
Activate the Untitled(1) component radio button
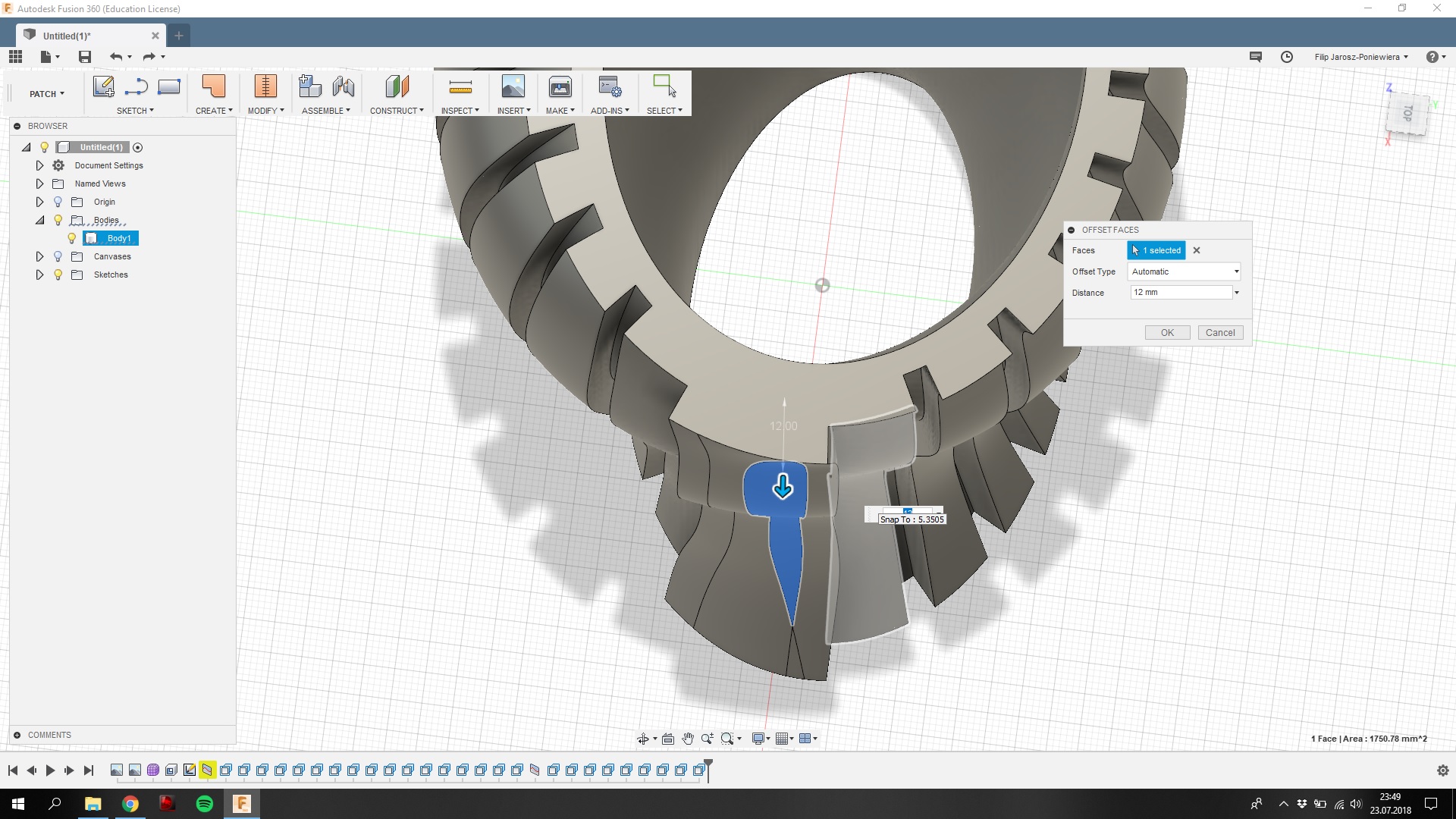tap(138, 148)
